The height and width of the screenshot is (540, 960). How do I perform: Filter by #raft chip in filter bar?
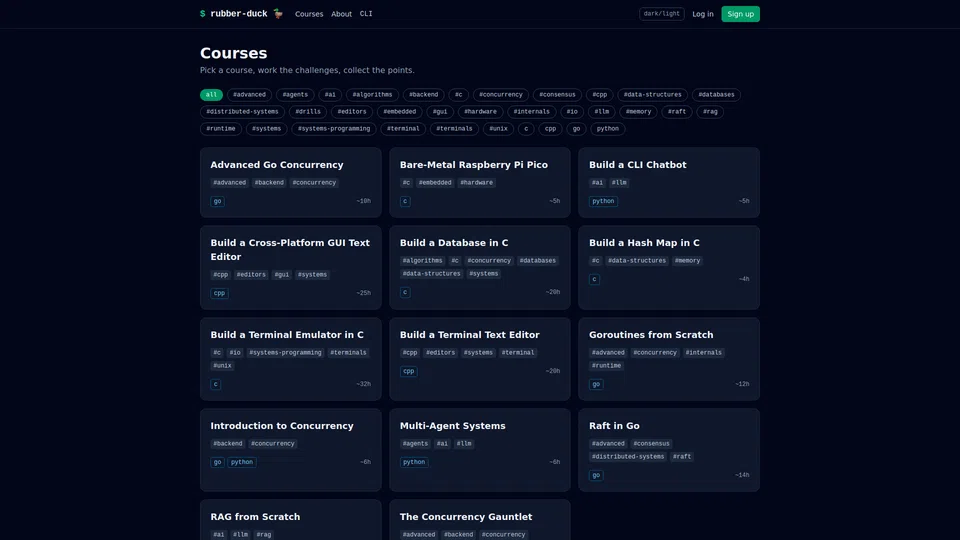pos(677,112)
